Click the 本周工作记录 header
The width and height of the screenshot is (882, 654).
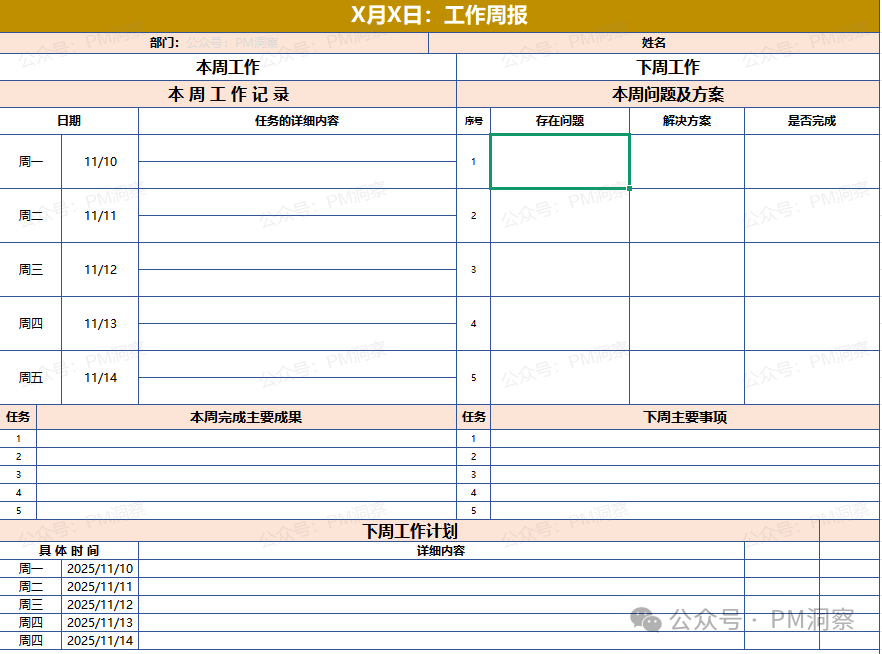pos(227,92)
